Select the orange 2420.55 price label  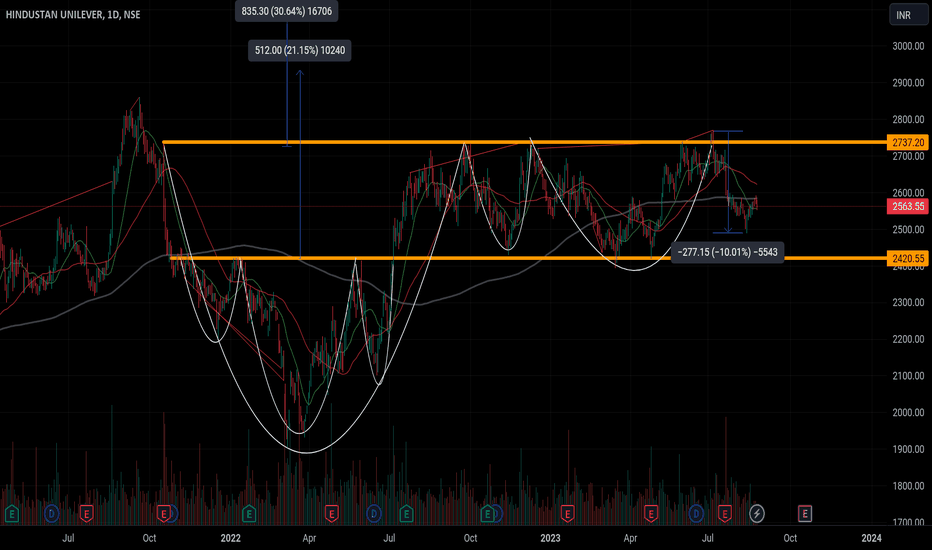(908, 258)
